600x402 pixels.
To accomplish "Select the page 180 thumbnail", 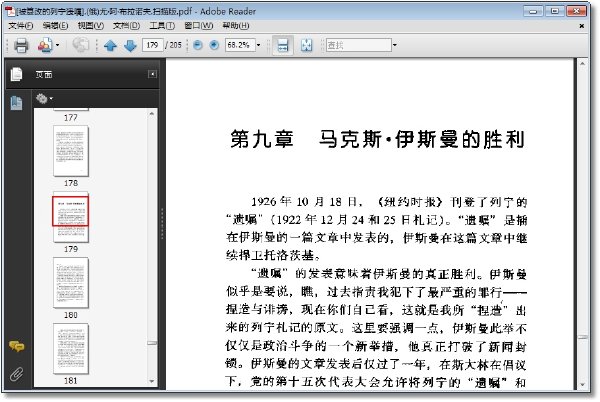I will (x=71, y=283).
